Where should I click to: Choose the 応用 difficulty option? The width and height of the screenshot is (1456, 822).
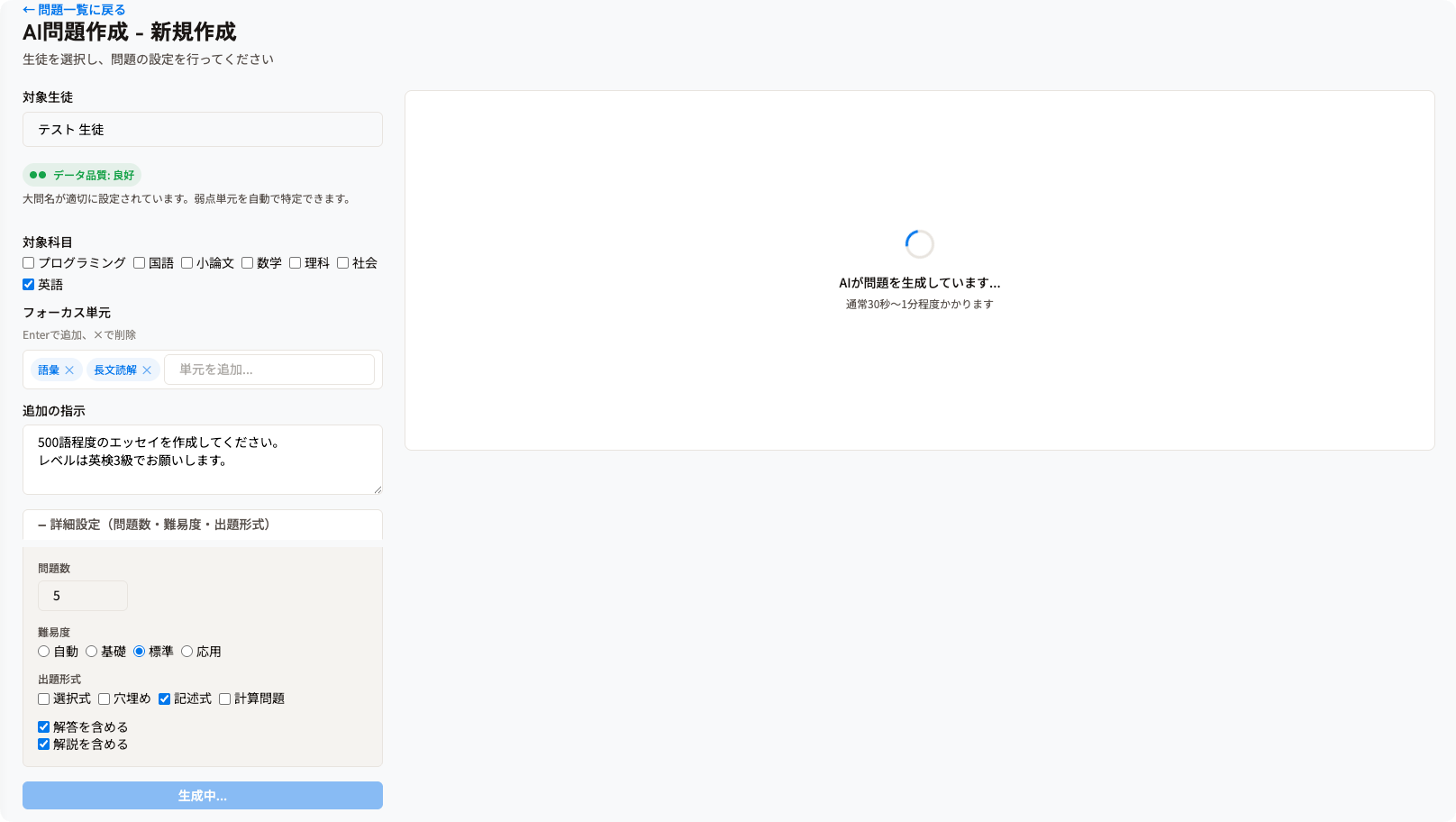(x=187, y=652)
